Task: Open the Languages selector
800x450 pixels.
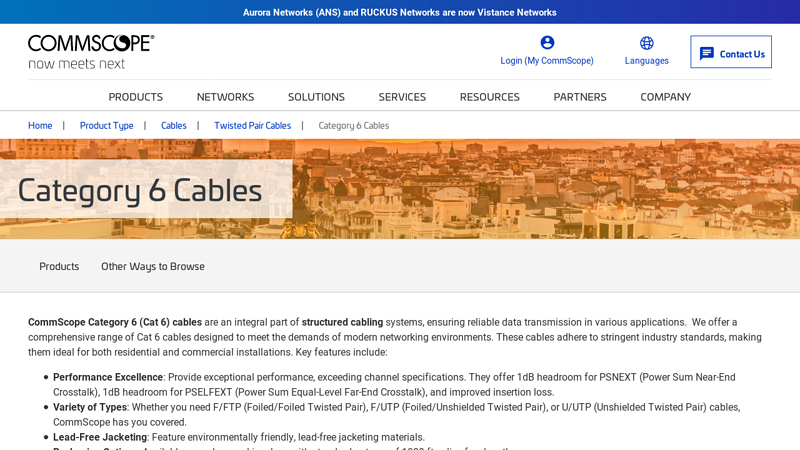Action: (646, 61)
